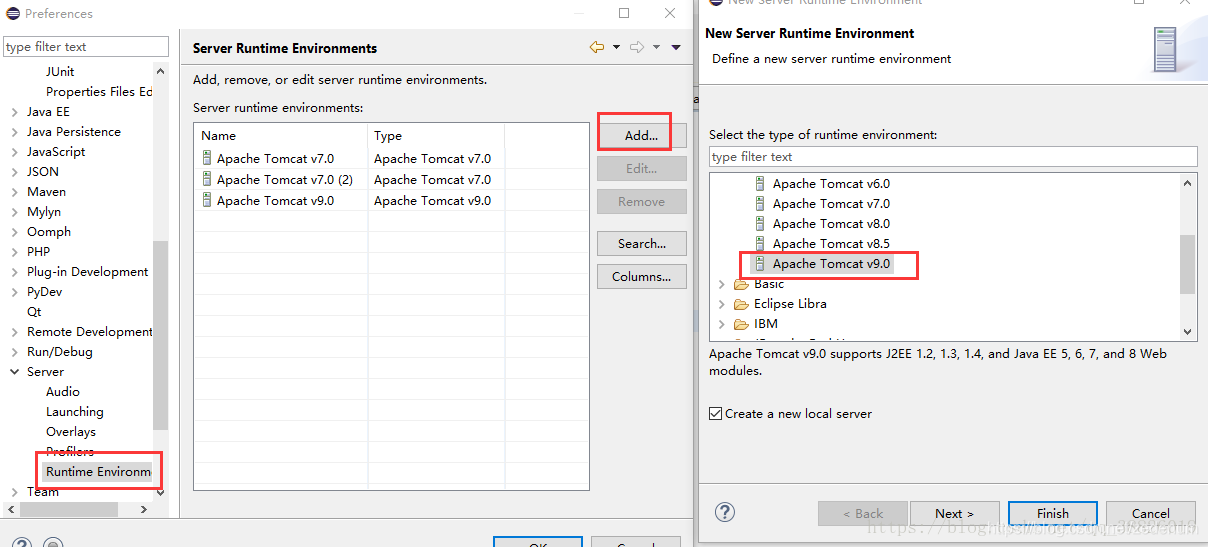Toggle Create a new local server checkbox
1208x547 pixels.
[x=715, y=413]
